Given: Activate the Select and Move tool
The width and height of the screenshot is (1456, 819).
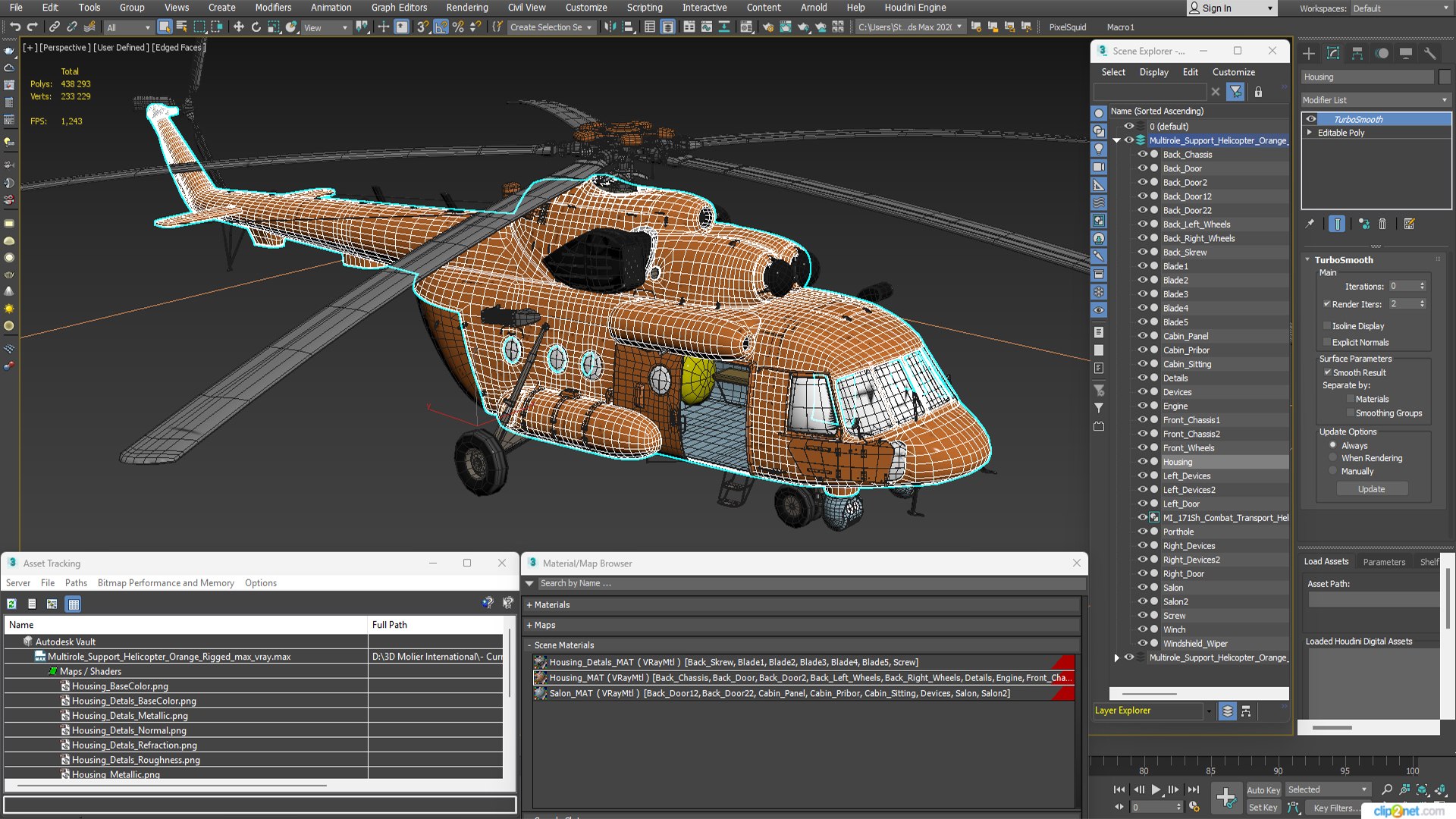Looking at the screenshot, I should click(x=238, y=27).
